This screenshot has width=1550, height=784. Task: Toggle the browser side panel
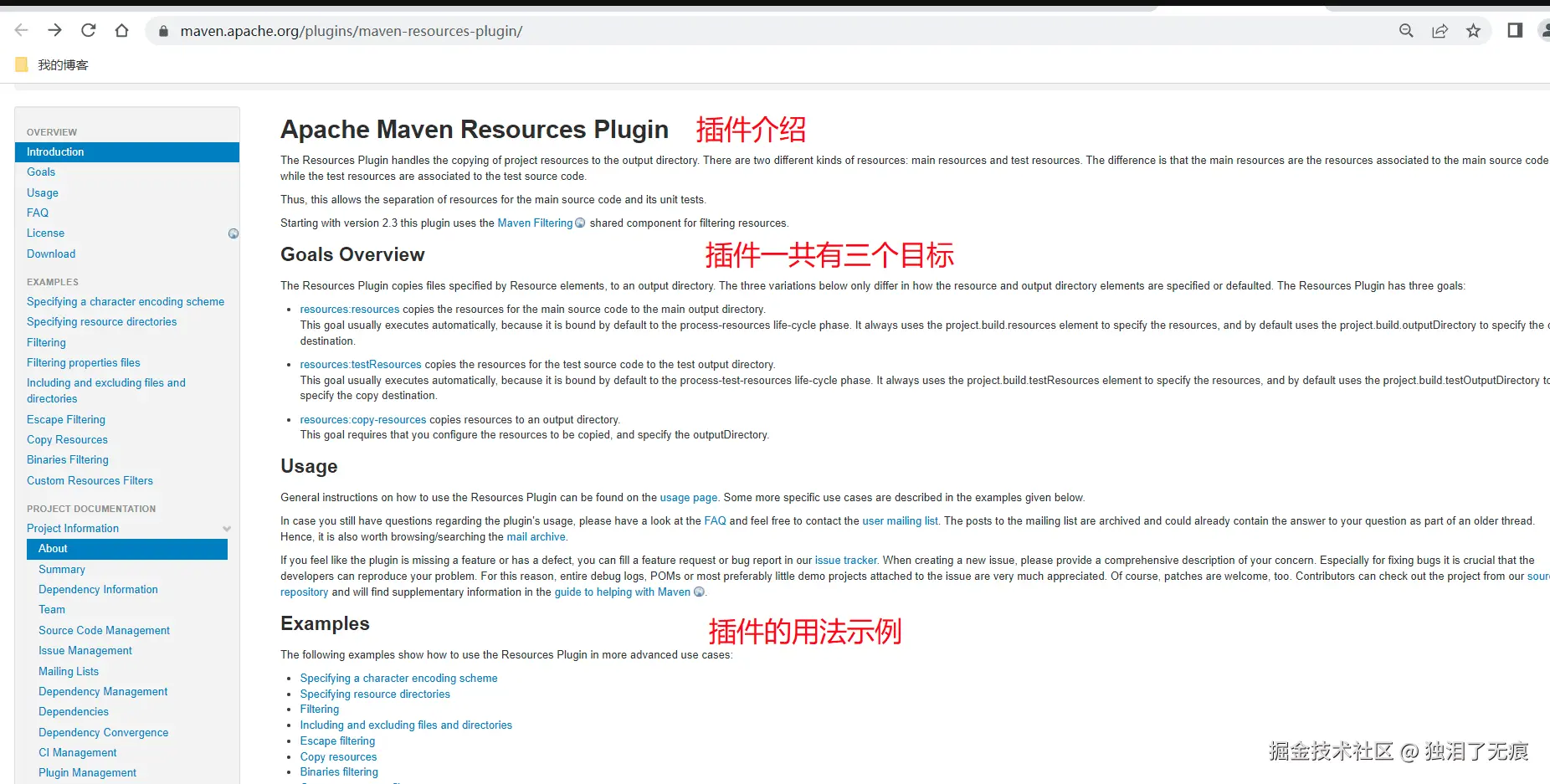pos(1515,31)
